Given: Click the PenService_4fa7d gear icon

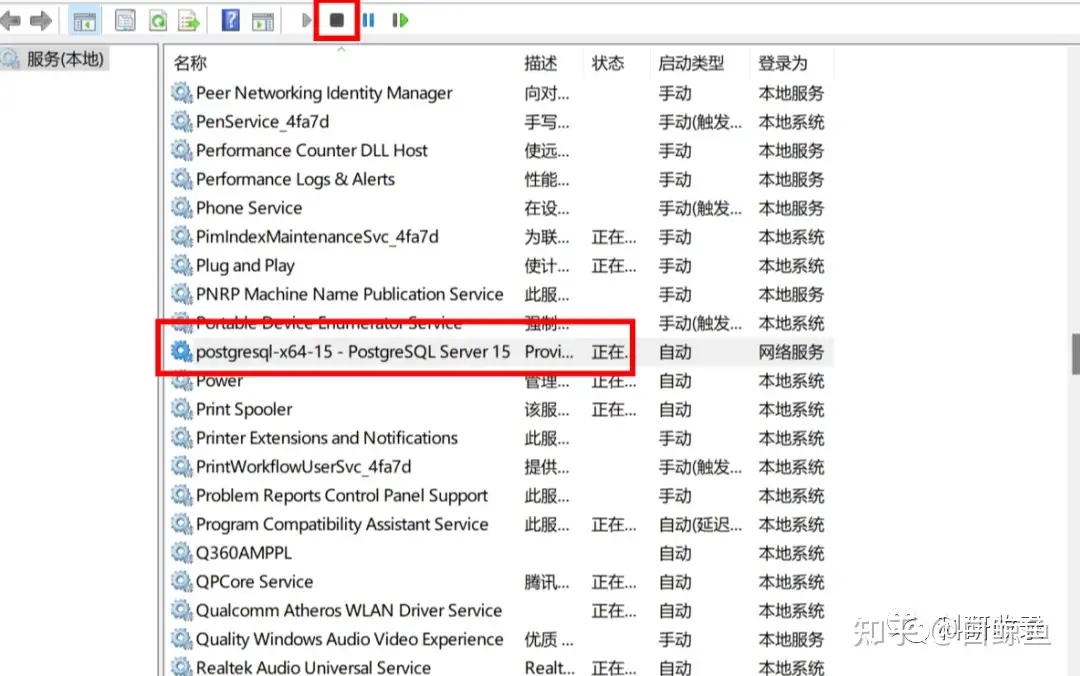Looking at the screenshot, I should pyautogui.click(x=181, y=122).
